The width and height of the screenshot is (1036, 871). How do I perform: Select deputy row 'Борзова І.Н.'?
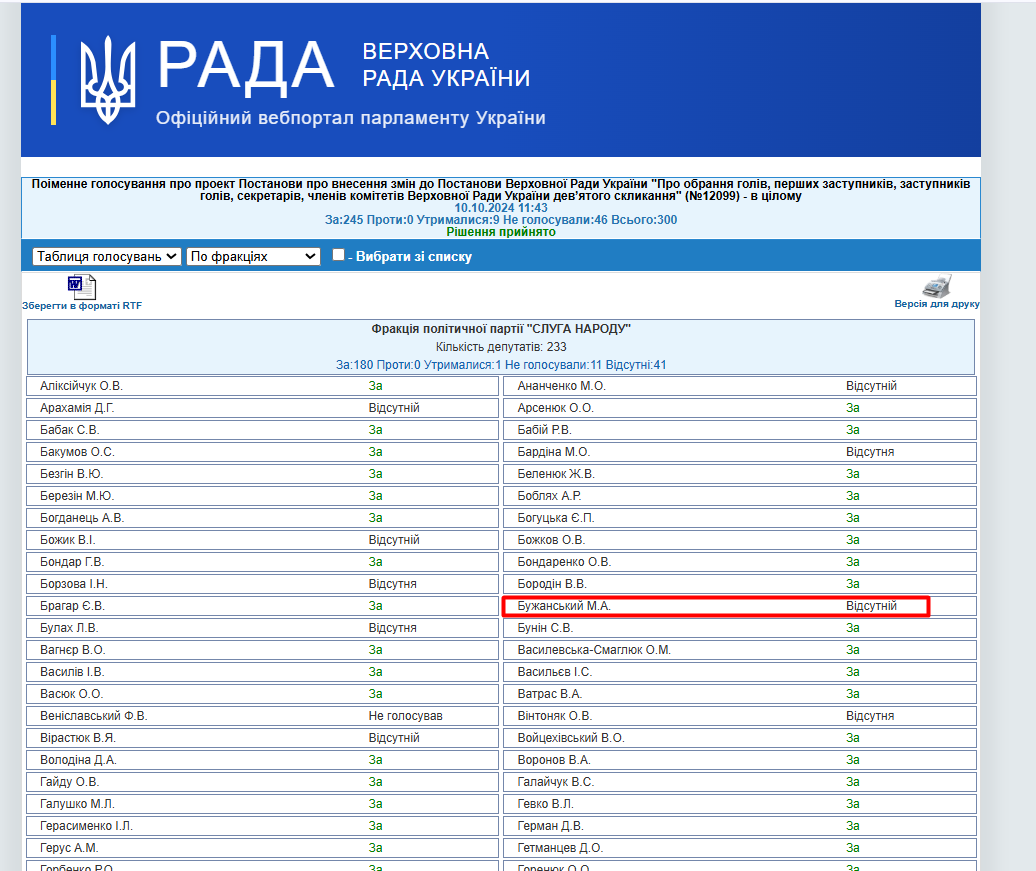tap(262, 584)
